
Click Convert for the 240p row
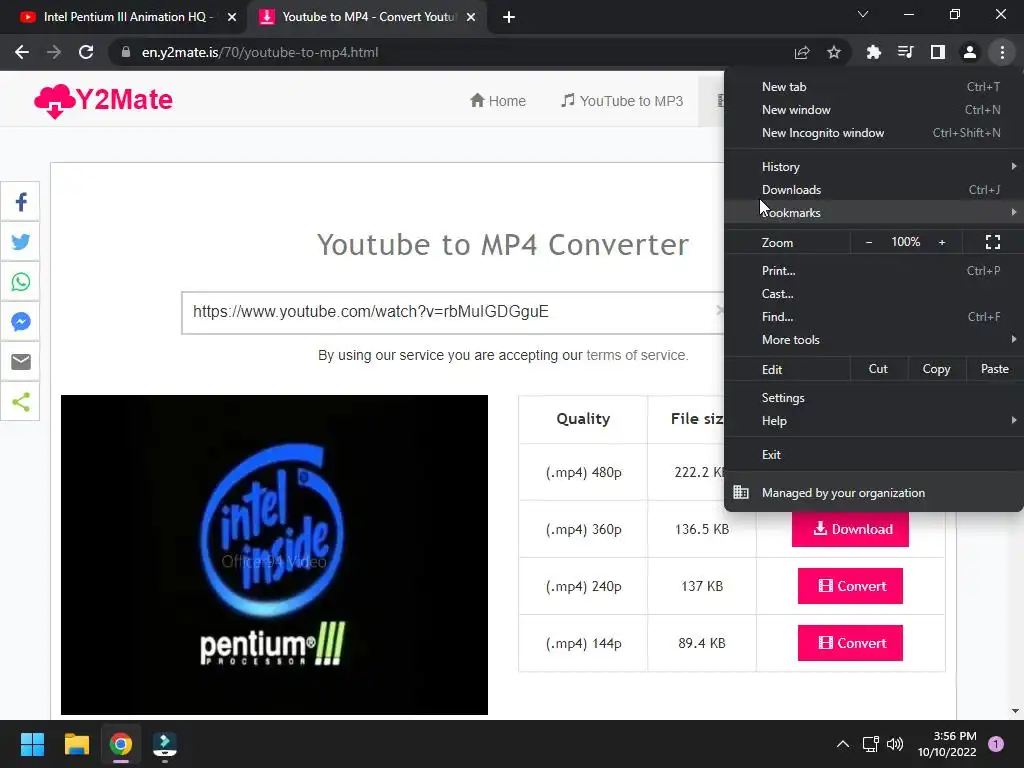click(850, 586)
